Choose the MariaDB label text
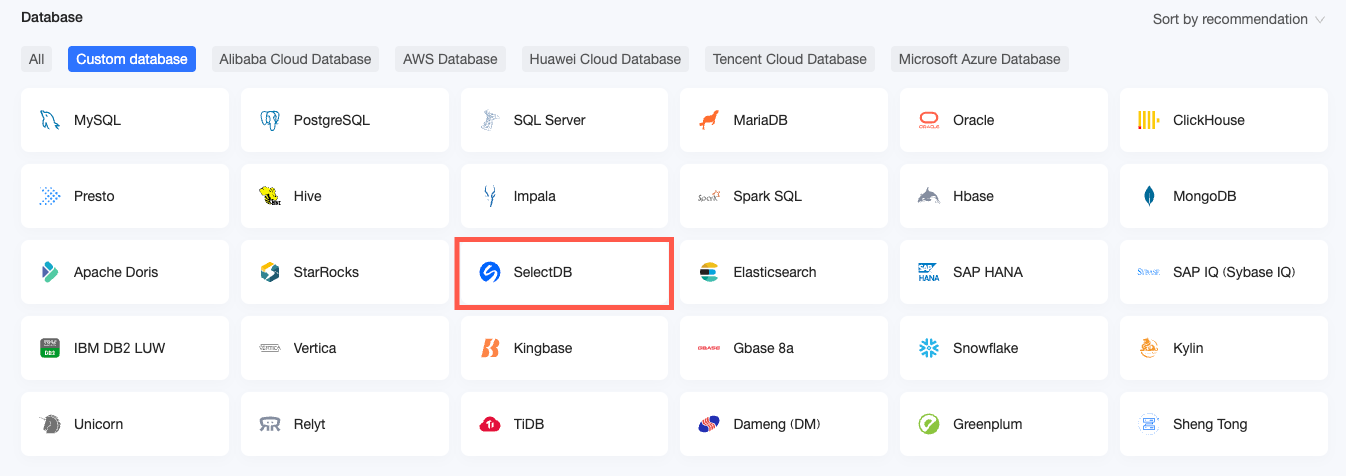 tap(760, 120)
